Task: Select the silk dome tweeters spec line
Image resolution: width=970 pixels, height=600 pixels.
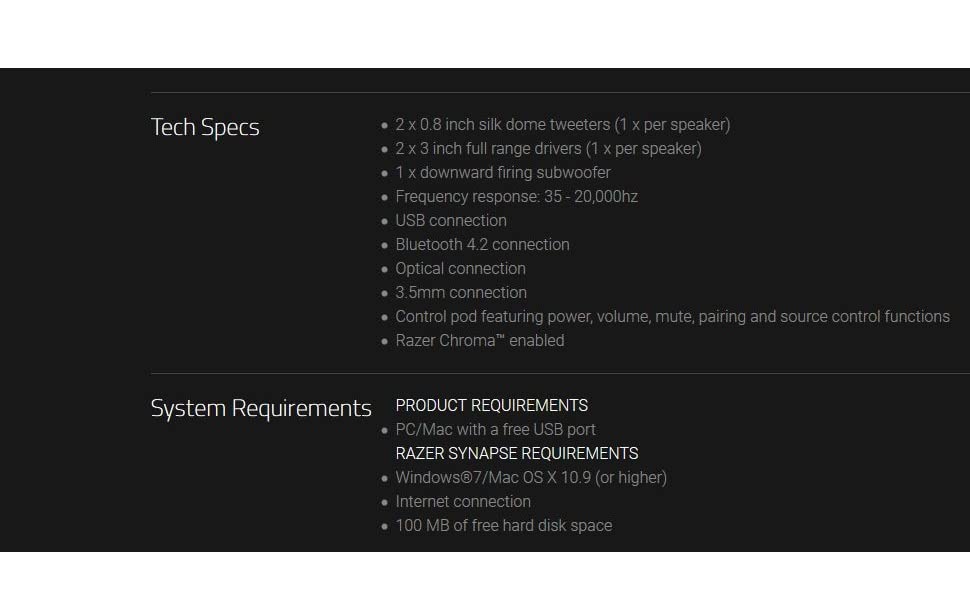Action: (563, 125)
